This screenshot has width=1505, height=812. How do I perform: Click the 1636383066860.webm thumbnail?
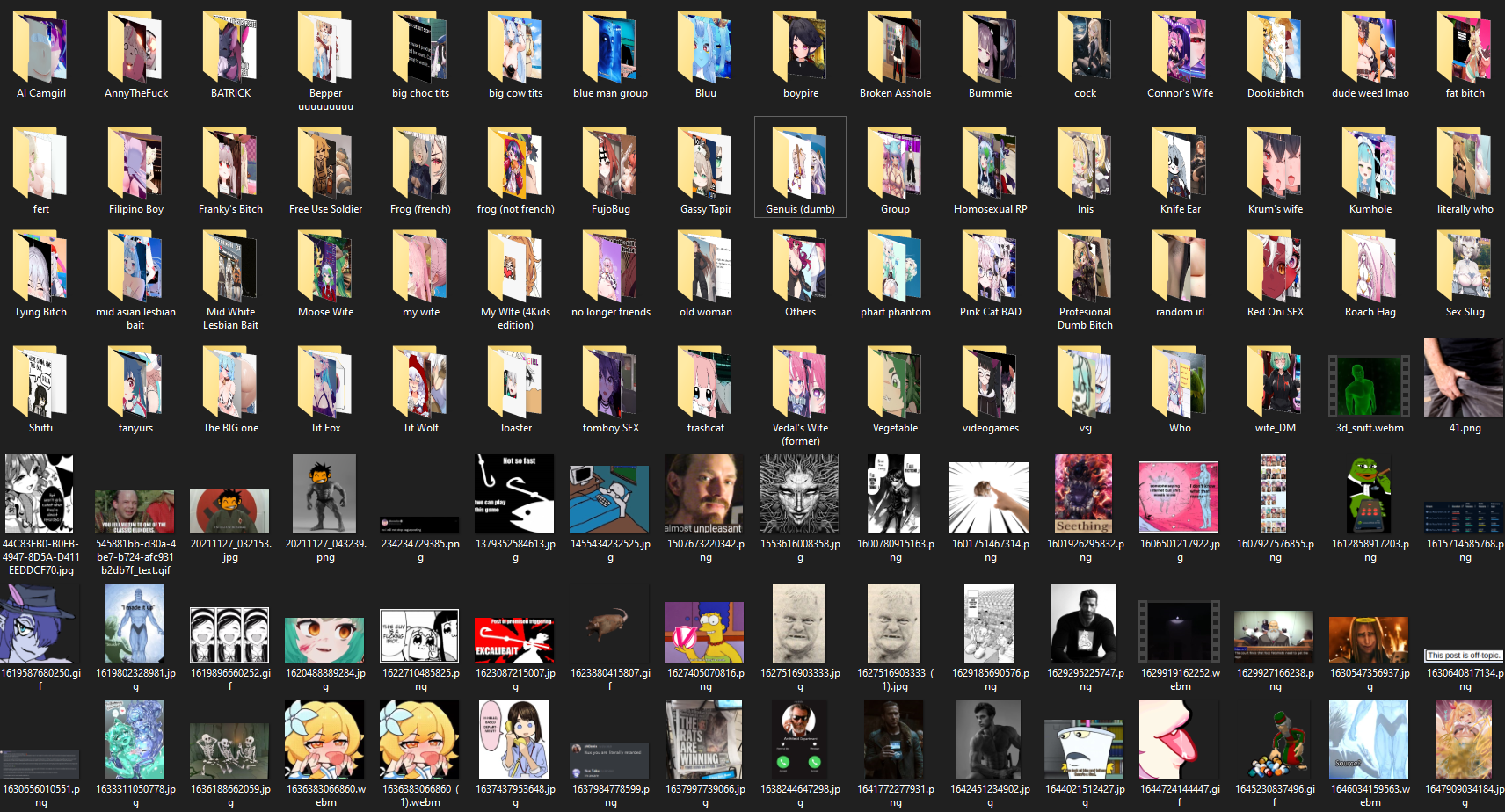tap(324, 739)
